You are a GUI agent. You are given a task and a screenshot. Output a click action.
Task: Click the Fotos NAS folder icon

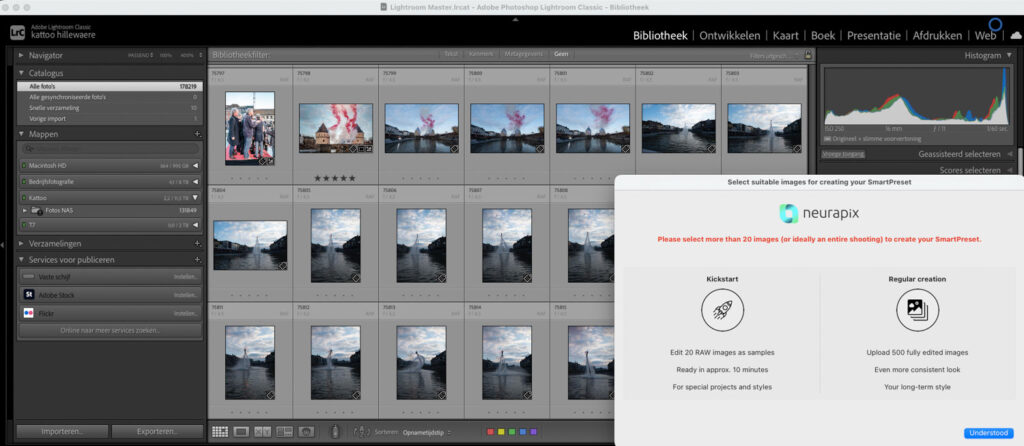tap(36, 211)
